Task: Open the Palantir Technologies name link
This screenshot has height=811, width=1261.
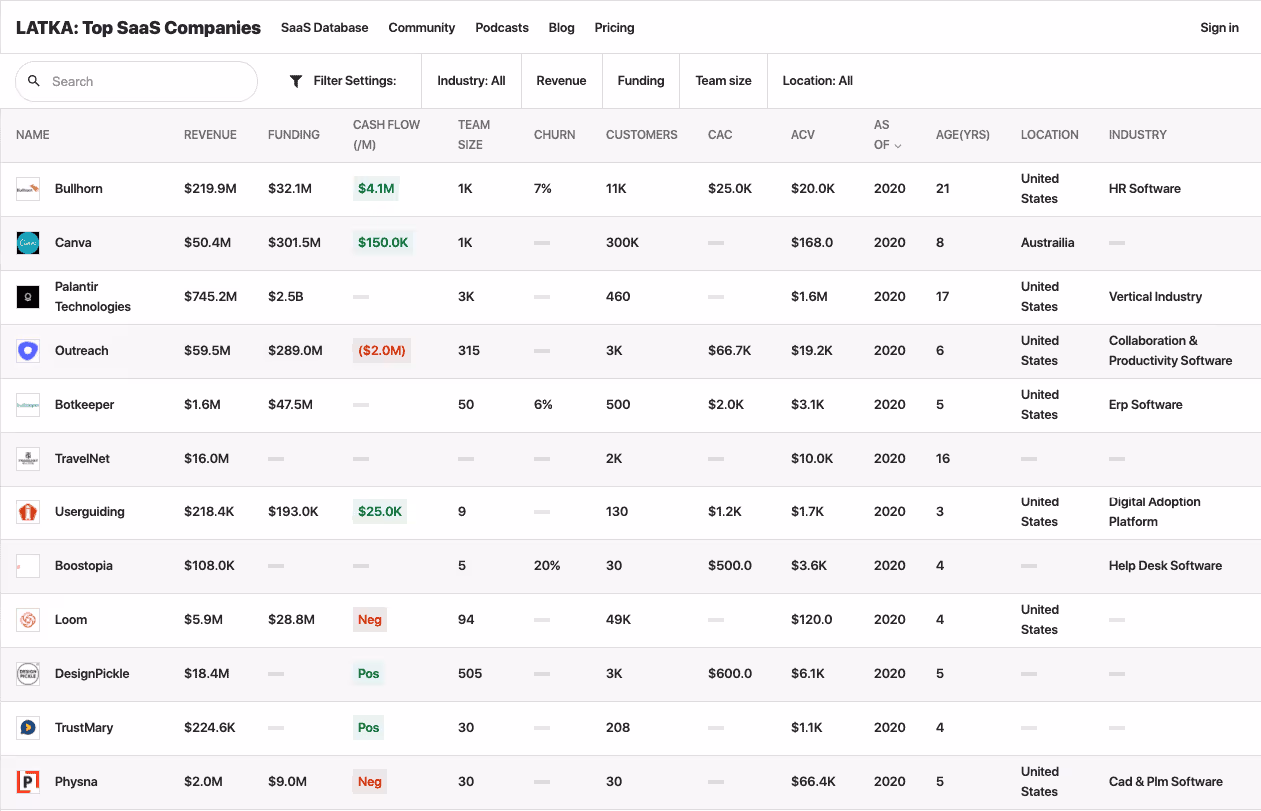Action: click(93, 297)
